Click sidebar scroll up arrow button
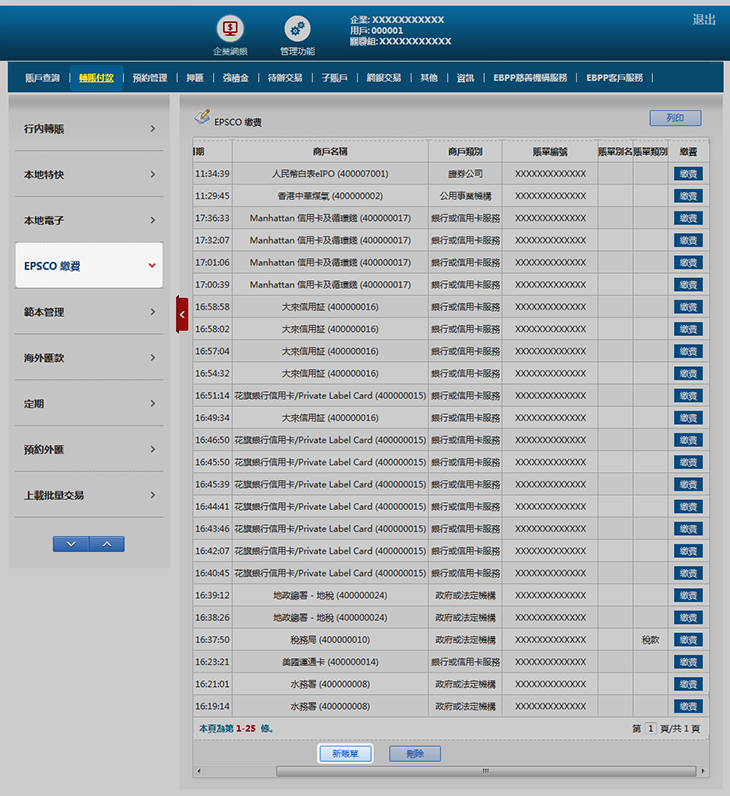The width and height of the screenshot is (730, 796). click(x=107, y=544)
